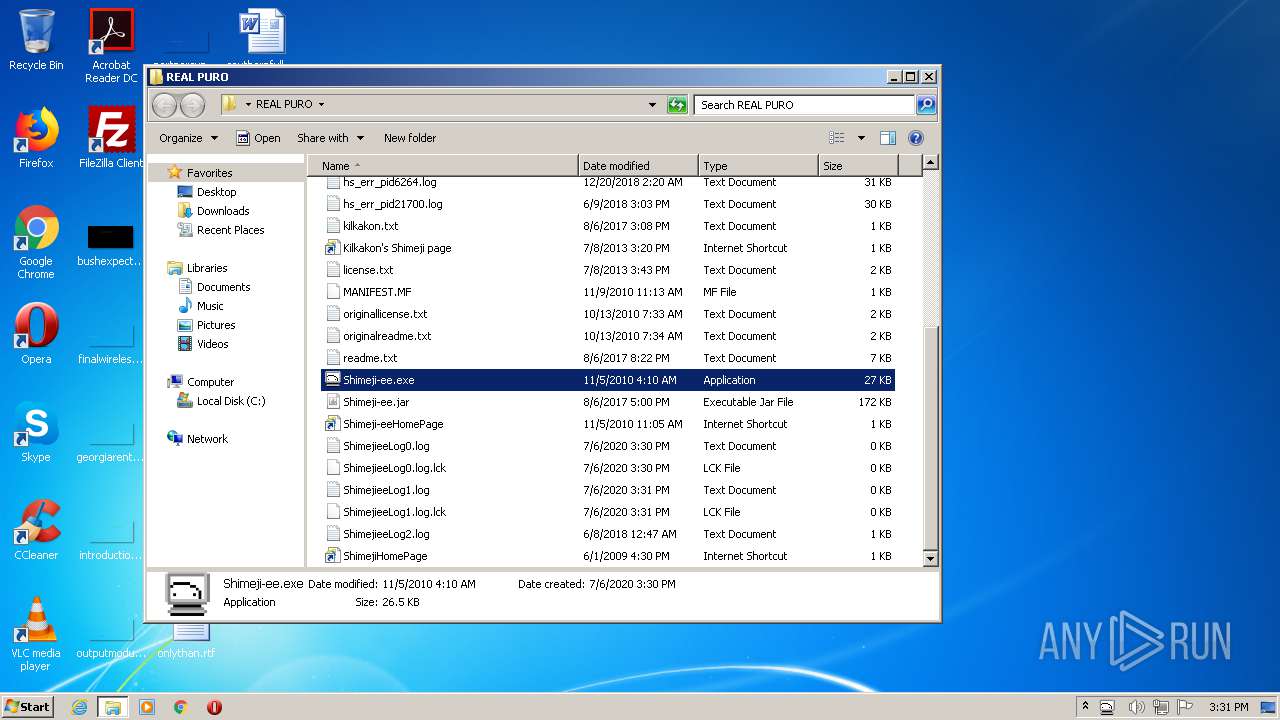Sort by Date modified column

coord(638,166)
